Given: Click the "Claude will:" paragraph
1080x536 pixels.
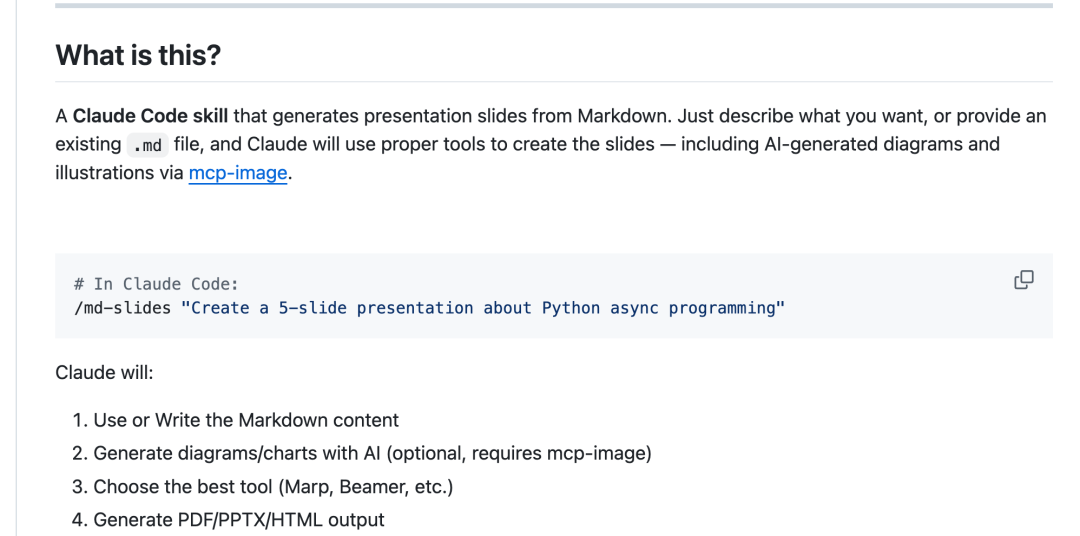Looking at the screenshot, I should (104, 373).
